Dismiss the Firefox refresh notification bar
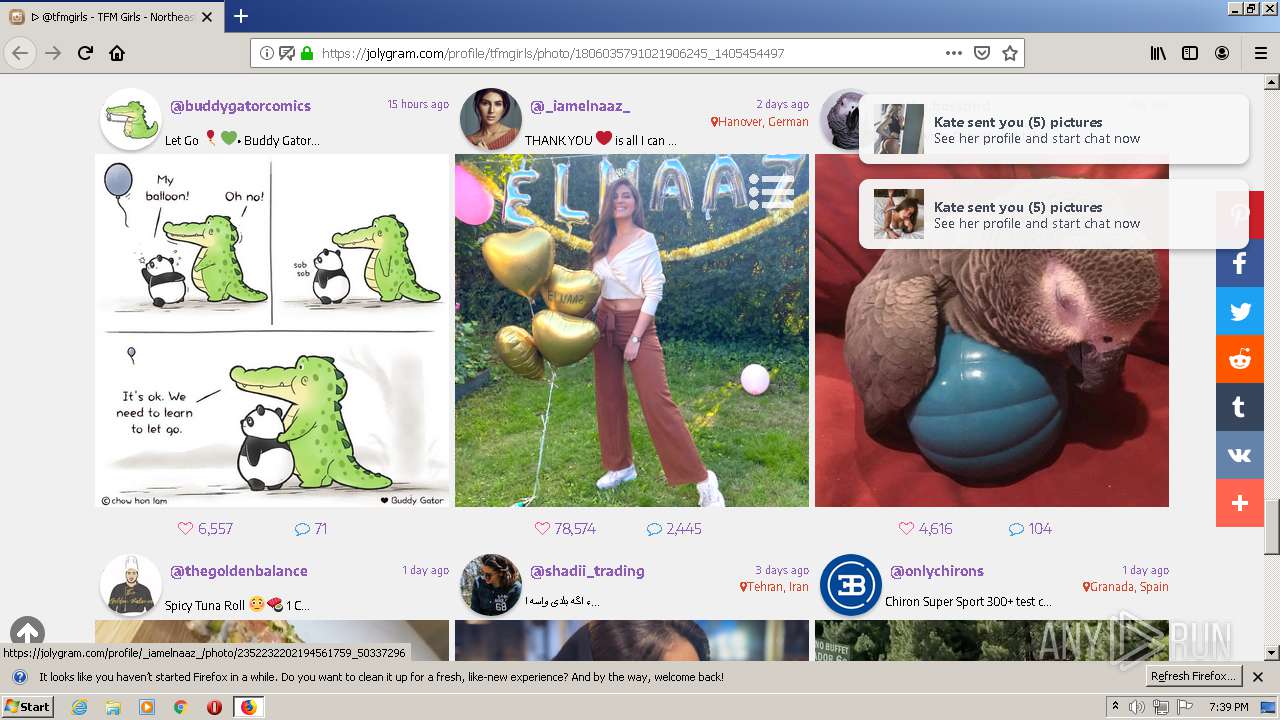 coord(1258,677)
